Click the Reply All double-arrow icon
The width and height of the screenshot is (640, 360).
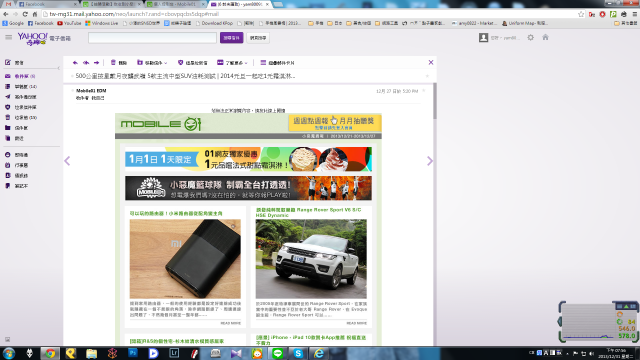86,62
